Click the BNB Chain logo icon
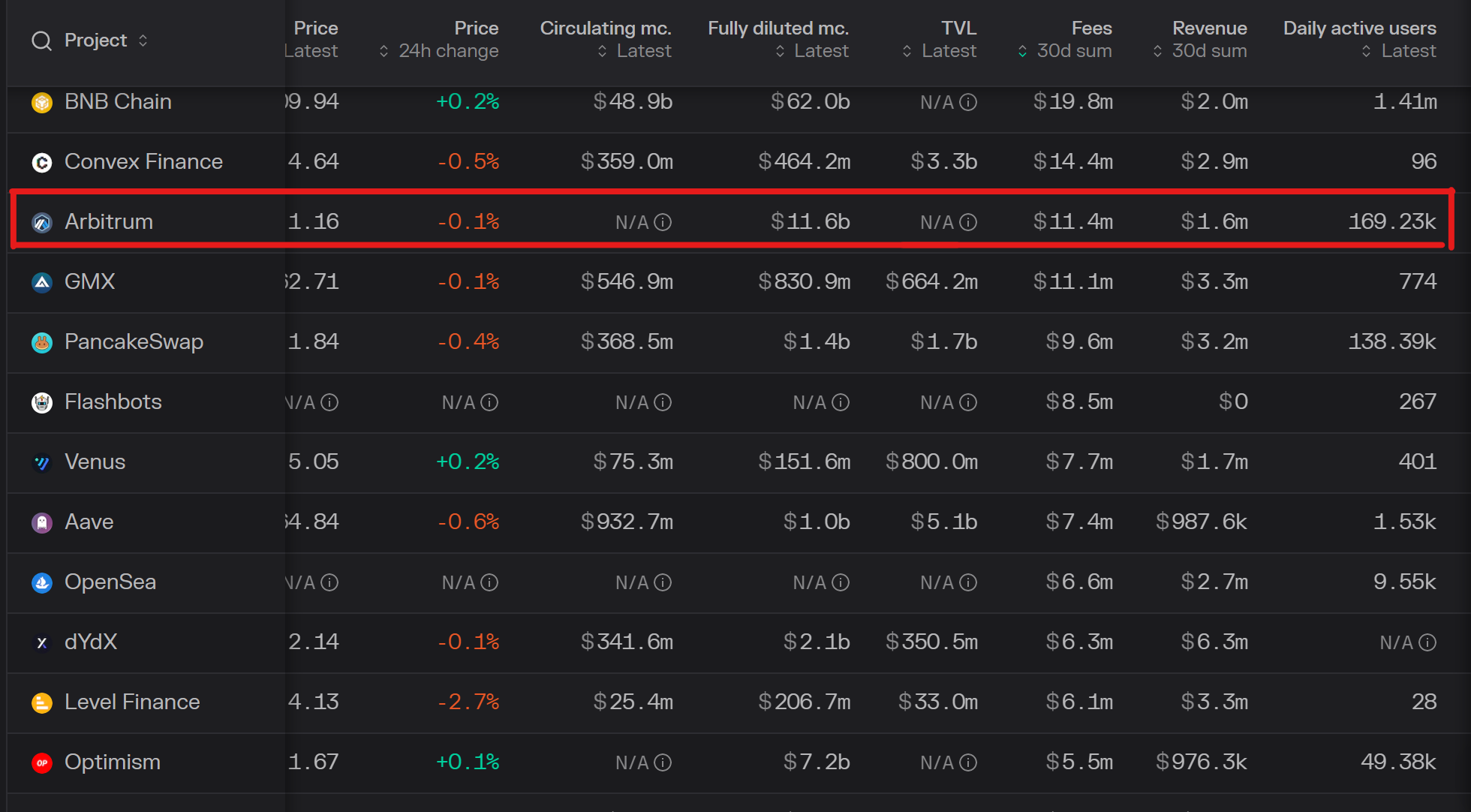Viewport: 1471px width, 812px height. (42, 102)
